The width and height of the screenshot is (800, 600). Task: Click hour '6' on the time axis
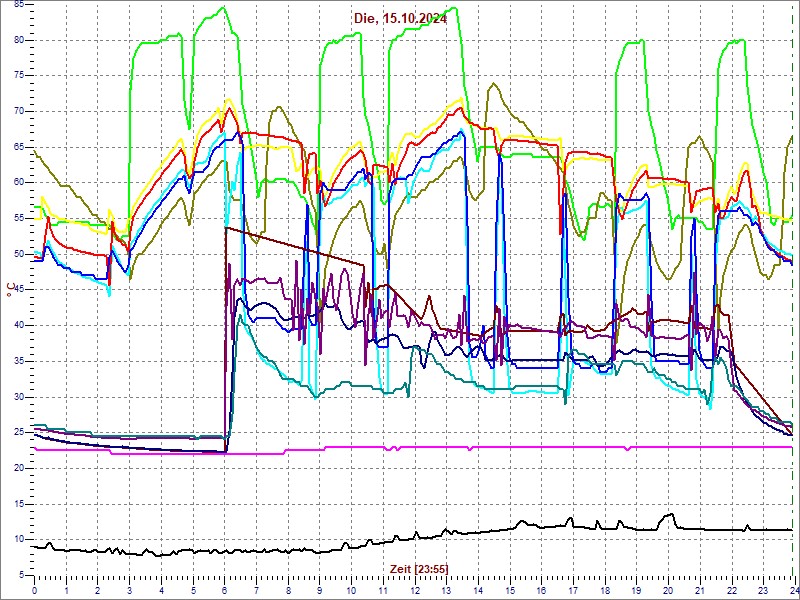click(x=224, y=590)
